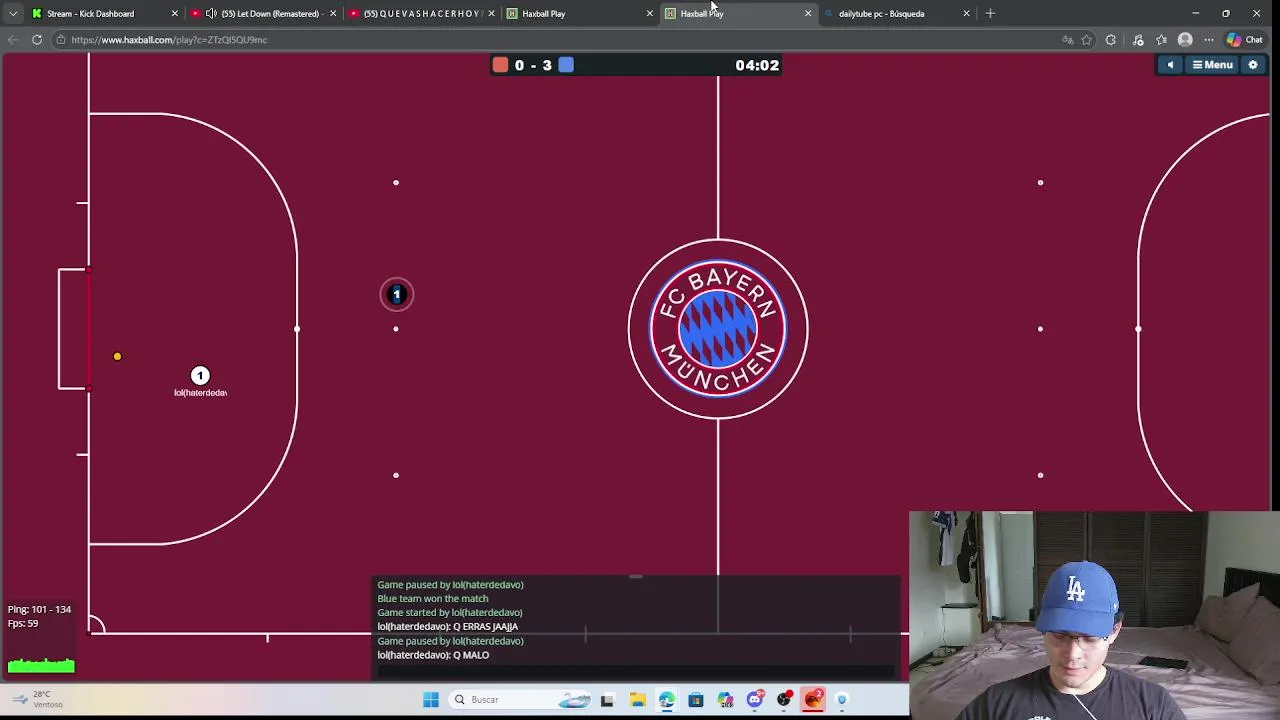Viewport: 1280px width, 720px height.
Task: Open the tab search dropdown arrow
Action: 12,13
